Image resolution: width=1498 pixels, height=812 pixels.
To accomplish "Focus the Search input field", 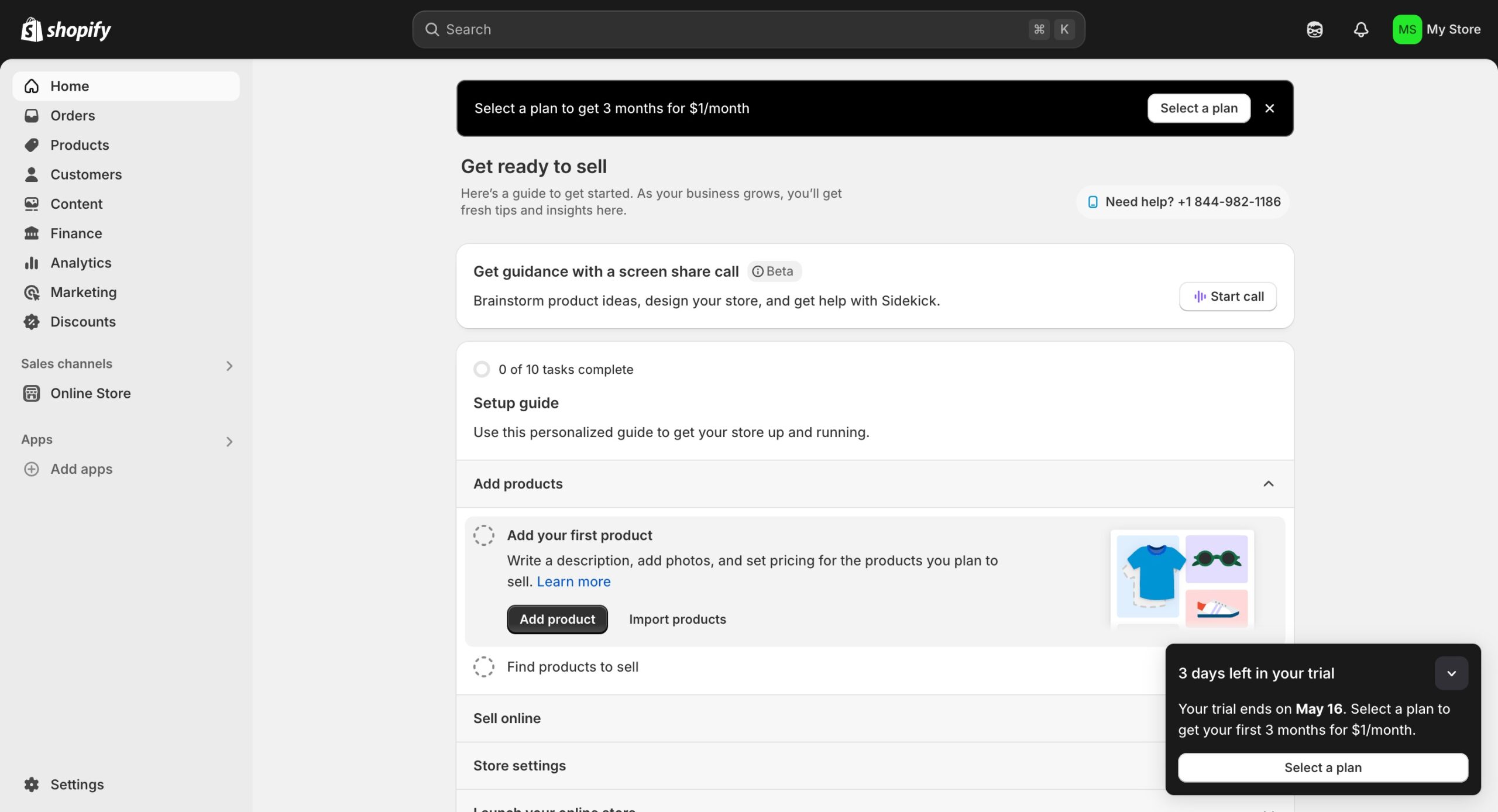I will click(731, 29).
